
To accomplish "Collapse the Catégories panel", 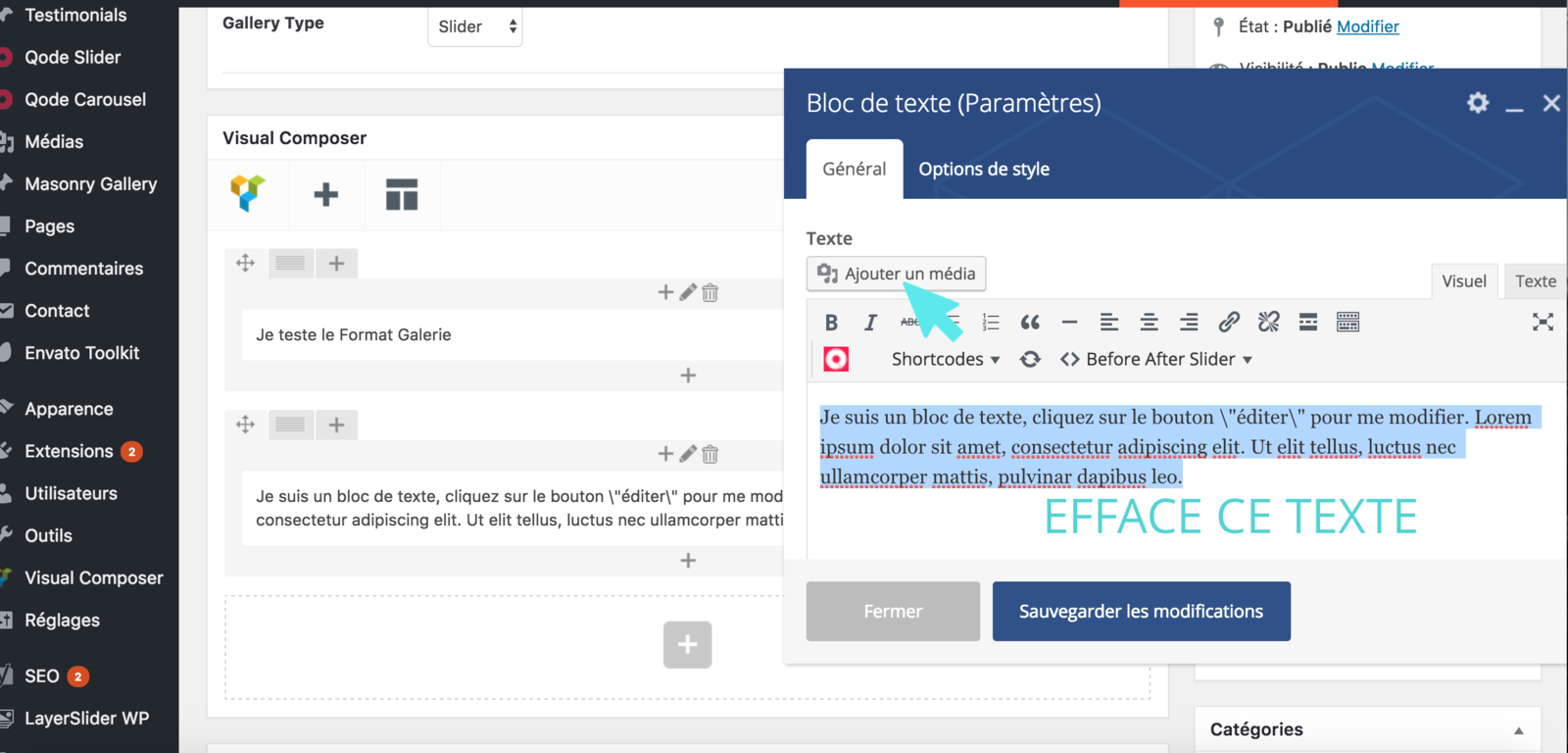I will pos(1518,730).
